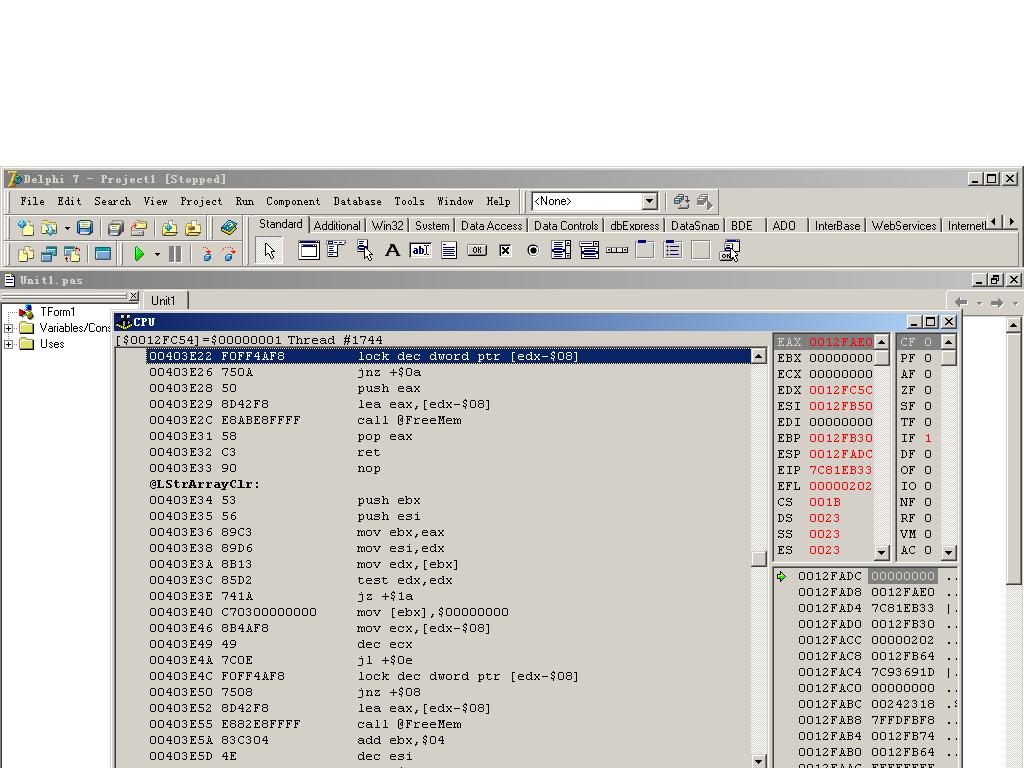Select the Edit box component icon
The width and height of the screenshot is (1024, 768).
pos(420,250)
